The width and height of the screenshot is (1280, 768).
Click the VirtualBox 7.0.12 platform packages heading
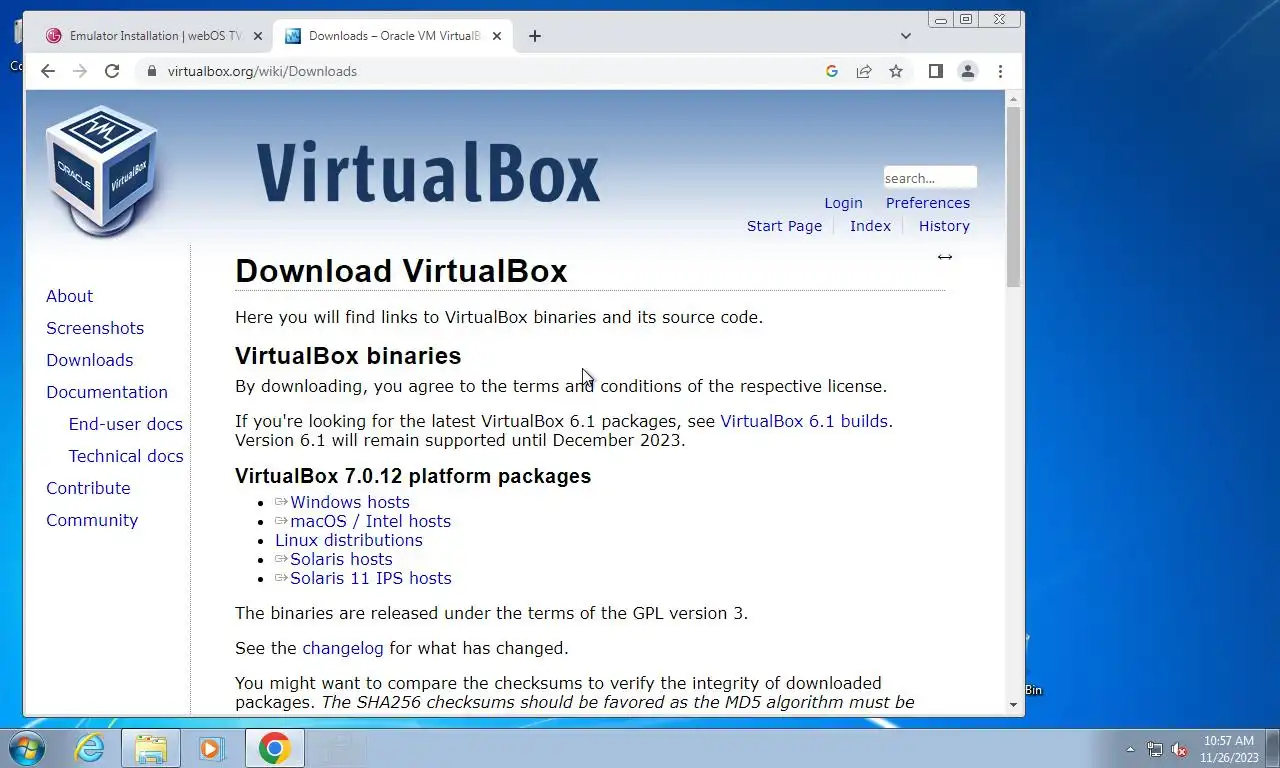pyautogui.click(x=413, y=476)
